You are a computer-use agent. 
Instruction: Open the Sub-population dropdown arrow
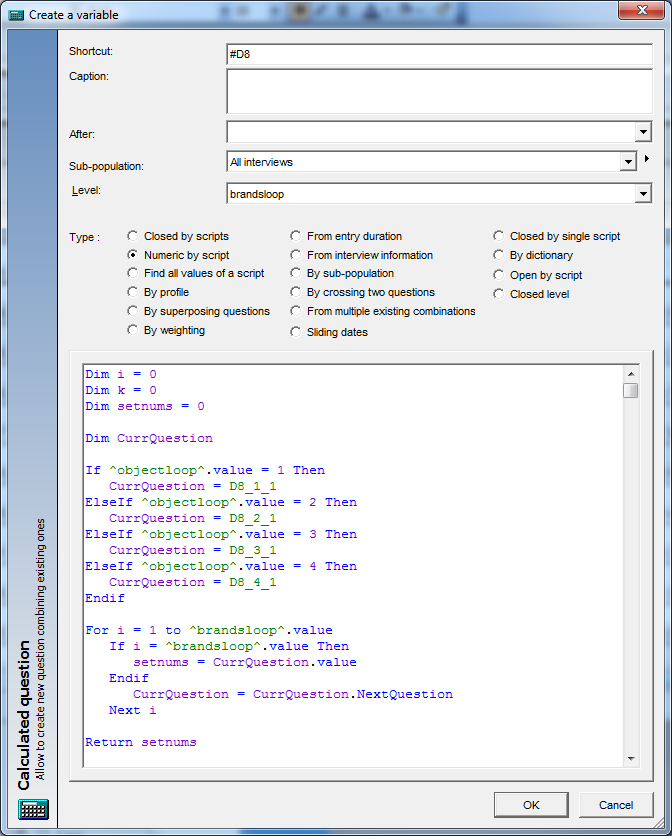pos(628,162)
